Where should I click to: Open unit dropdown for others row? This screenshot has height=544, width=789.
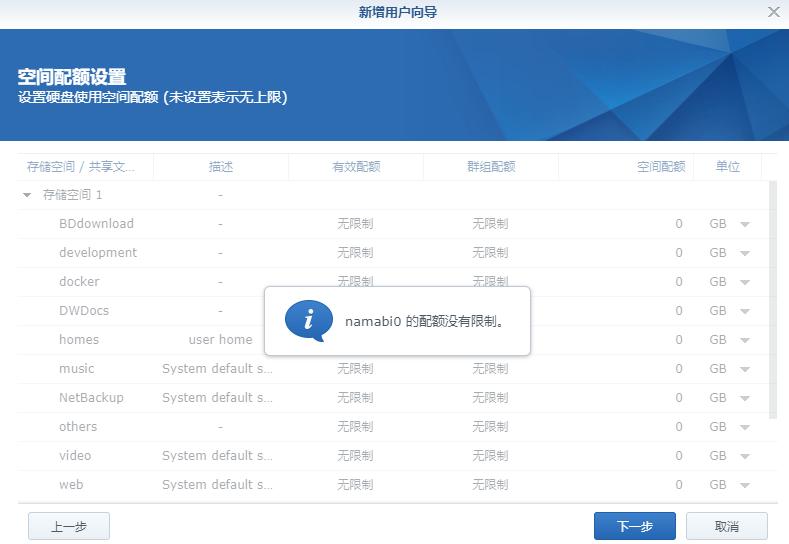(745, 427)
